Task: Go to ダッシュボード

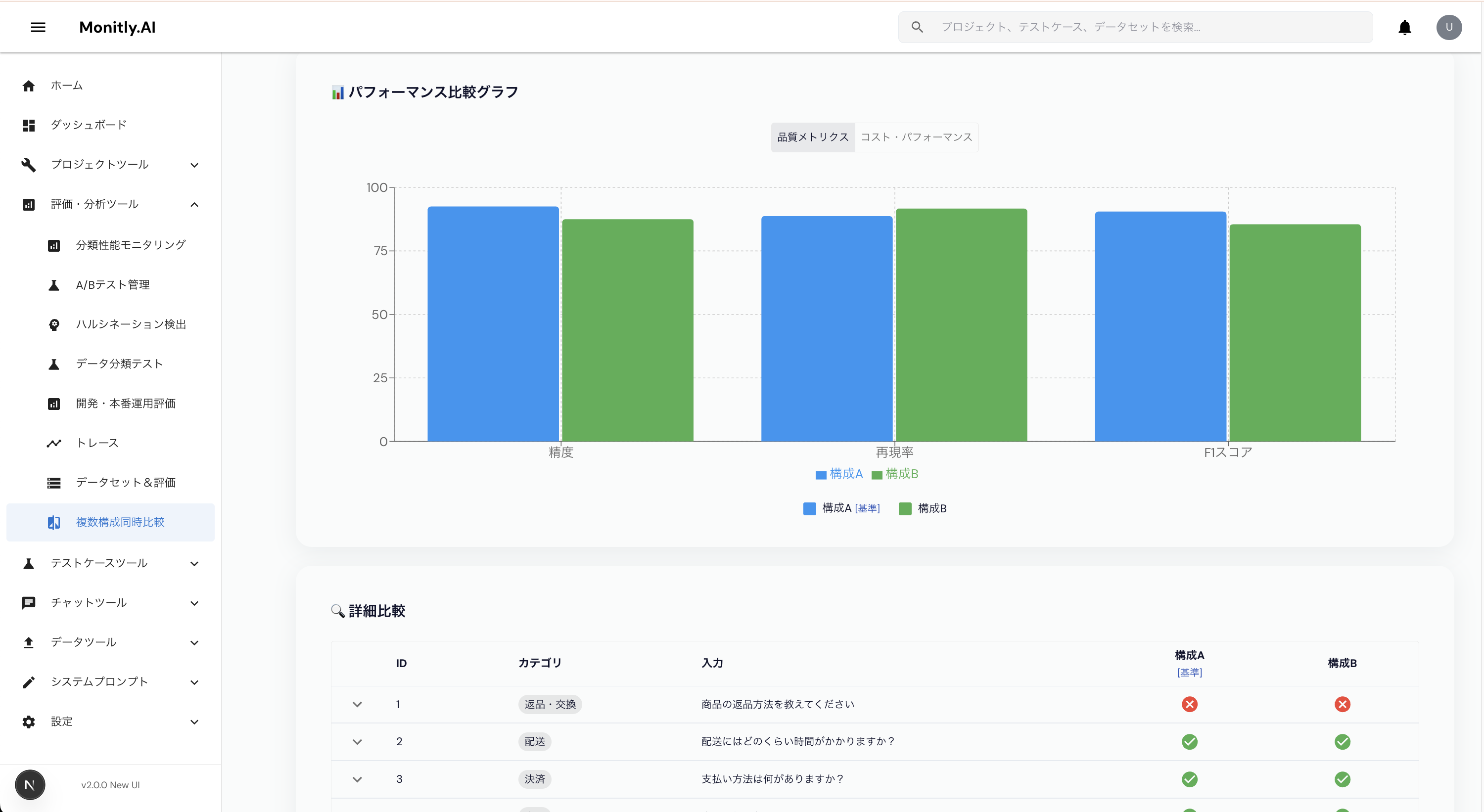Action: tap(88, 125)
